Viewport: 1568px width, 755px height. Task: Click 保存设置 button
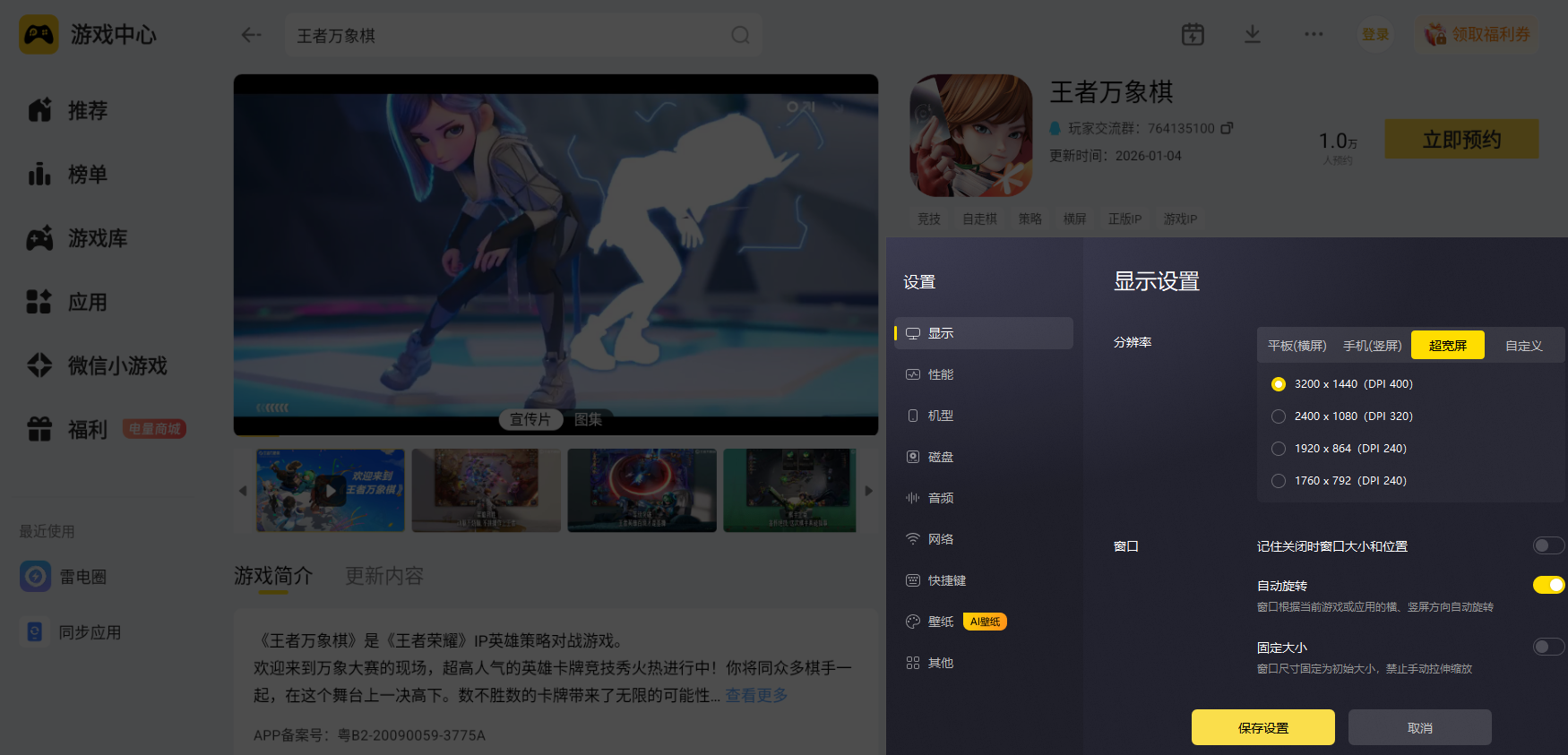point(1263,727)
